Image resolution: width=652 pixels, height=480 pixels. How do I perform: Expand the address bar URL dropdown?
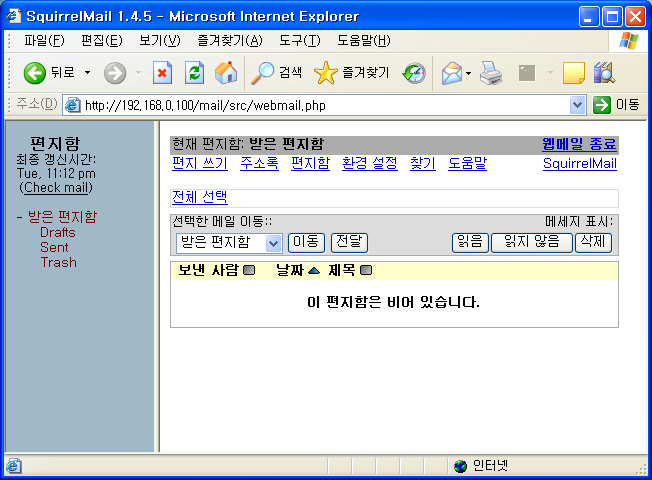click(x=578, y=105)
